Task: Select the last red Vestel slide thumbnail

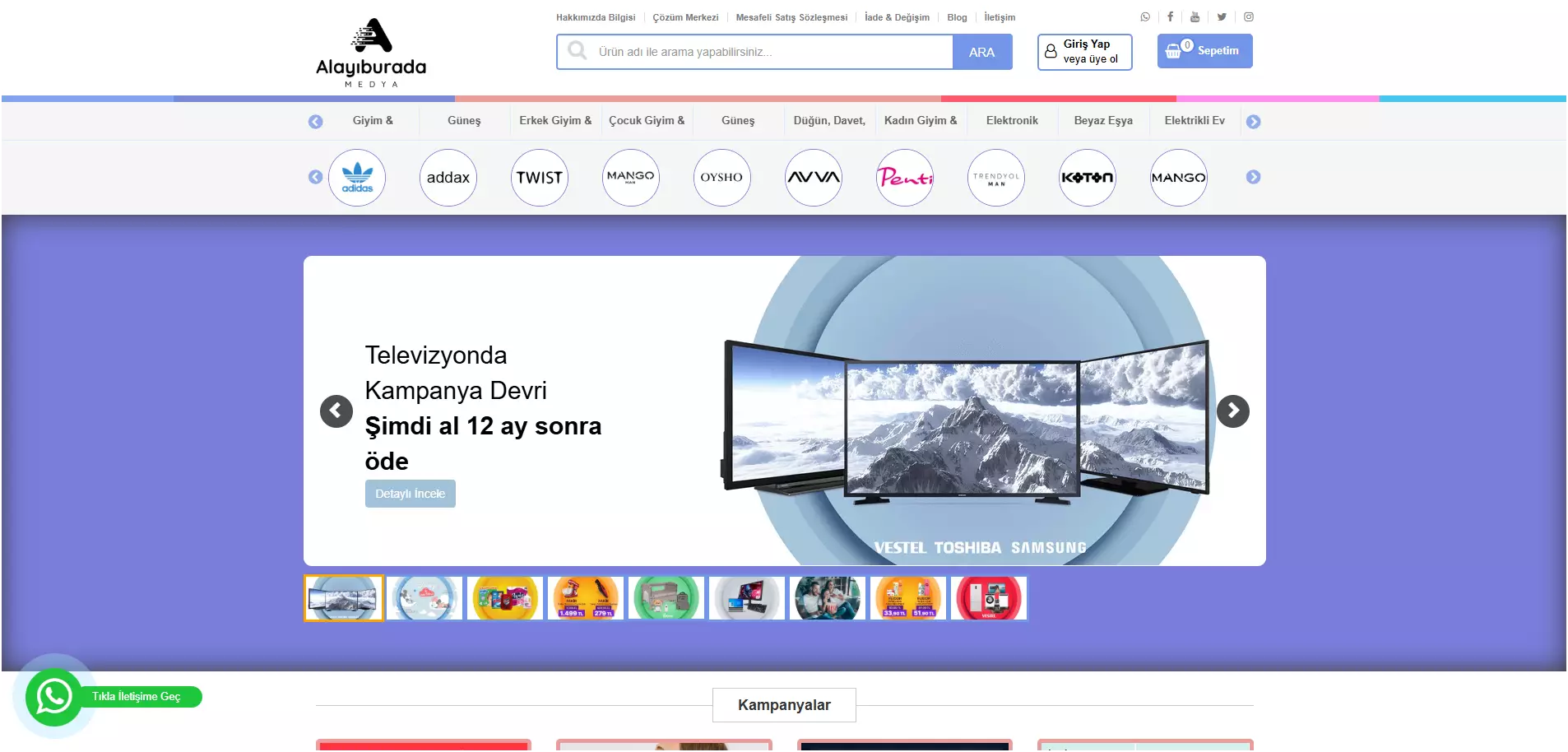Action: coord(988,598)
